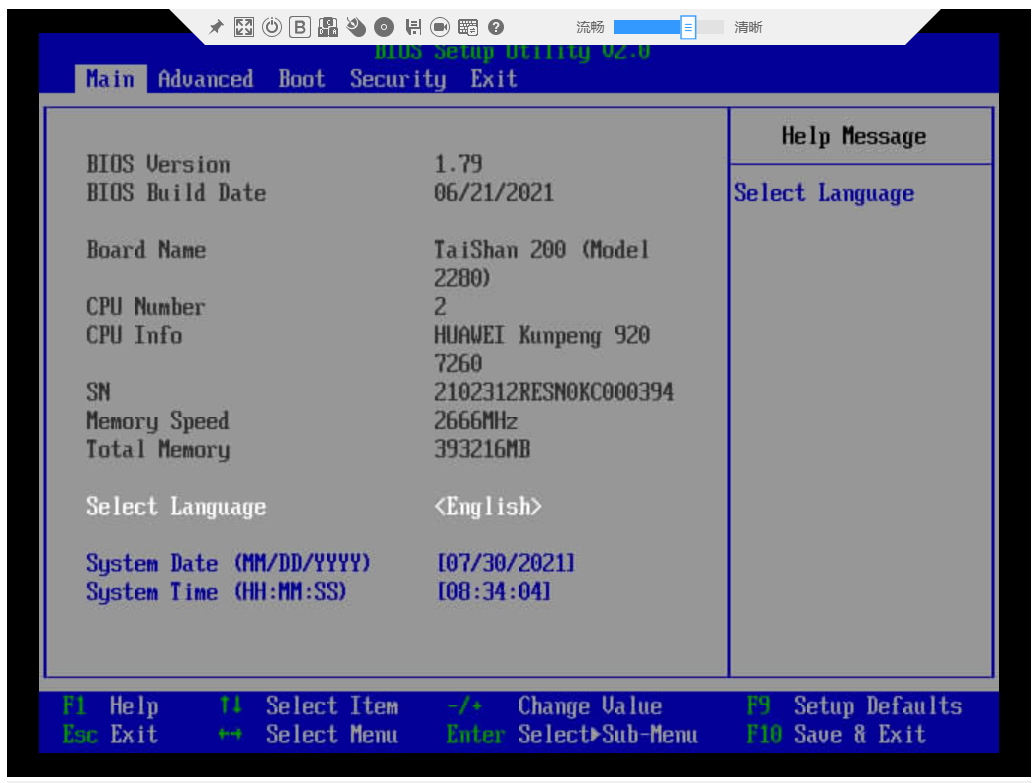
Task: Click the F9 Setup Defaults hint
Action: click(854, 706)
